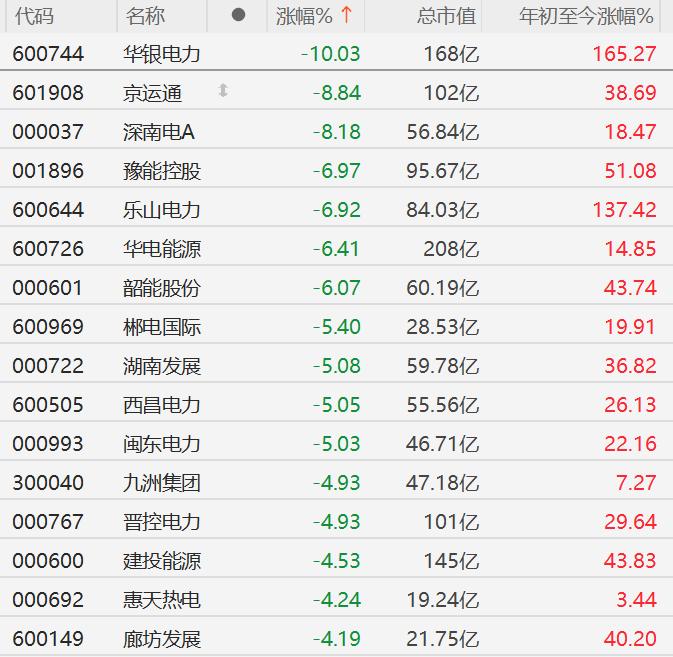Click the sort arrow beside 涨幅%
This screenshot has width=673, height=657.
[x=346, y=15]
